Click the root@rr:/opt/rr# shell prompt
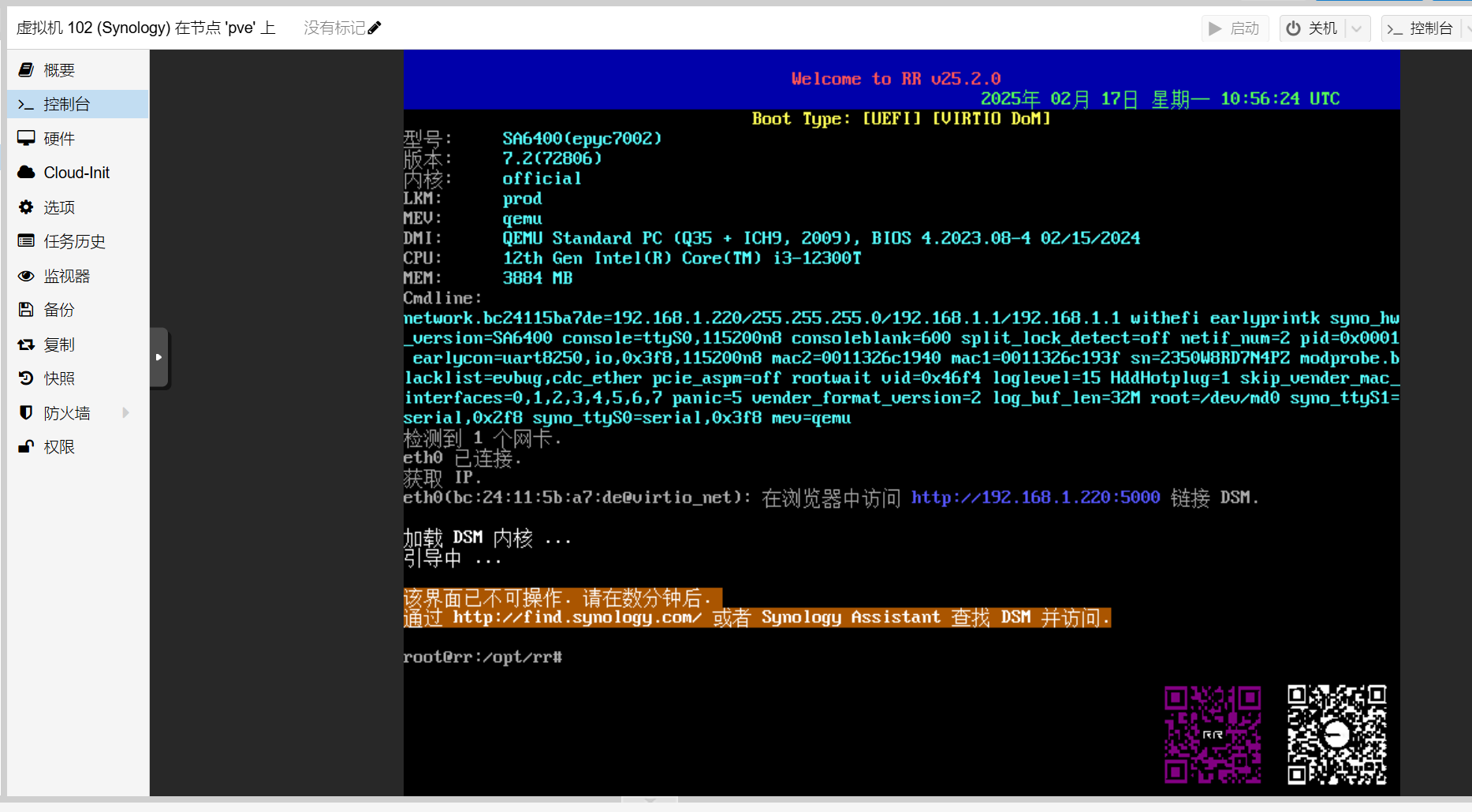Viewport: 1472px width, 812px height. click(483, 657)
